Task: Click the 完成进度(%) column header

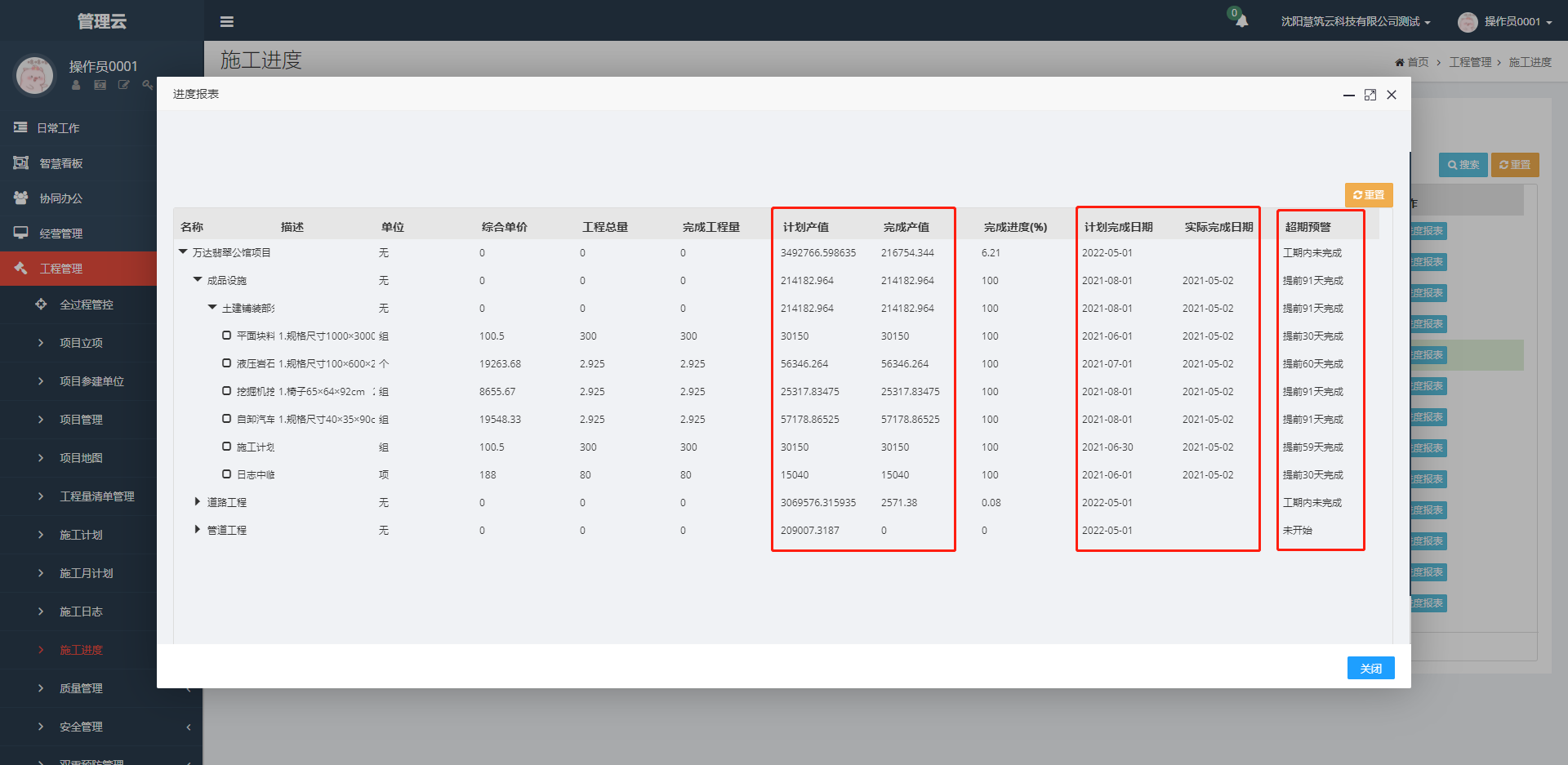Action: [1015, 227]
